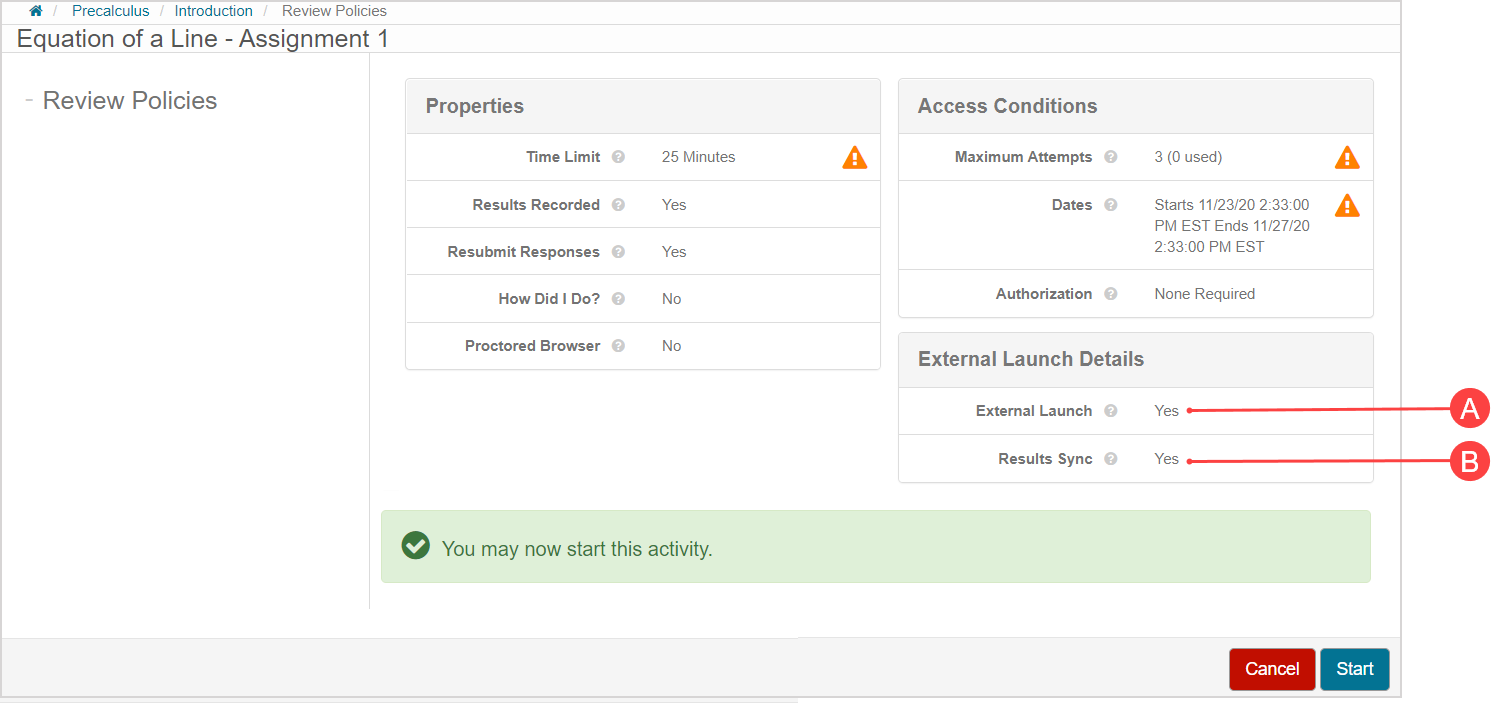
Task: Open the Results Sync help icon
Action: point(1110,459)
